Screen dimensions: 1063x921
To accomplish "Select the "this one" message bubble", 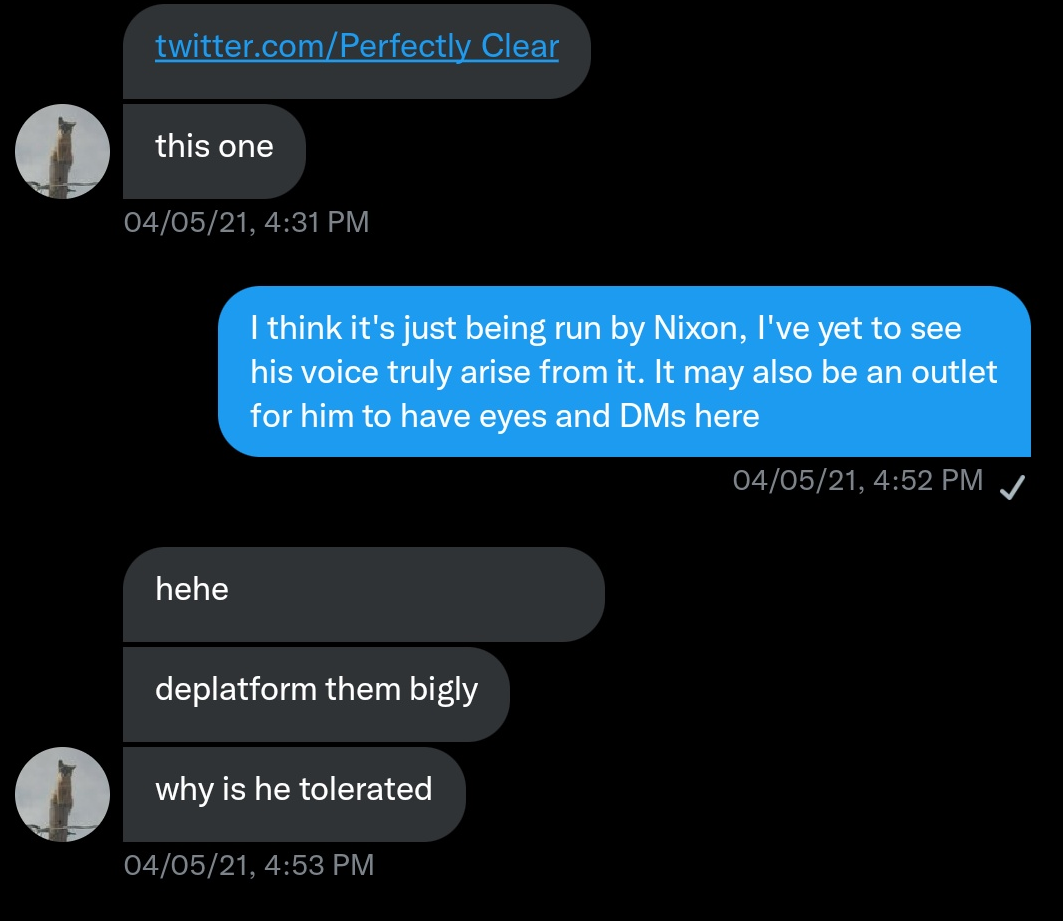I will coord(214,150).
